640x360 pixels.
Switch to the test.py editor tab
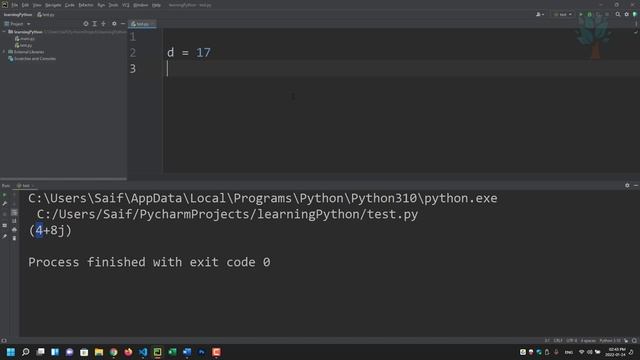(141, 24)
